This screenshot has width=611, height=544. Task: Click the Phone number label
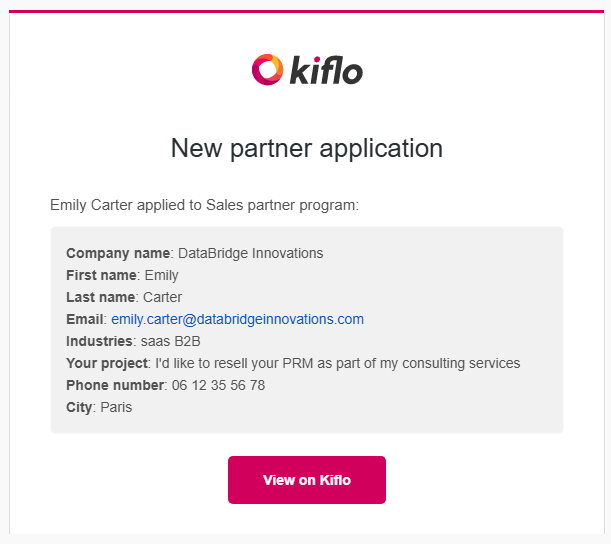(x=115, y=385)
